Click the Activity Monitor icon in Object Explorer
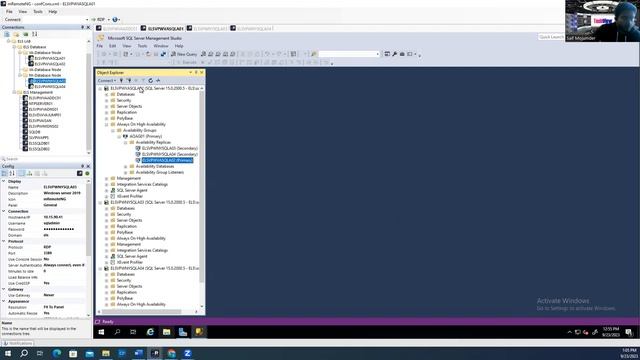 tap(158, 80)
